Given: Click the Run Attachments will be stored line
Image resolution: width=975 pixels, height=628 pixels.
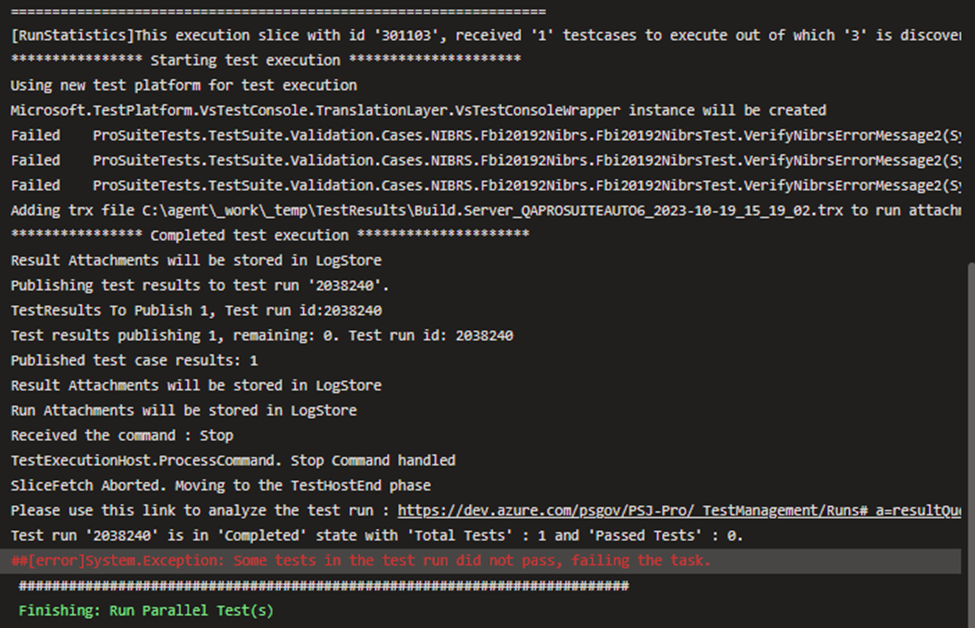Looking at the screenshot, I should 184,410.
